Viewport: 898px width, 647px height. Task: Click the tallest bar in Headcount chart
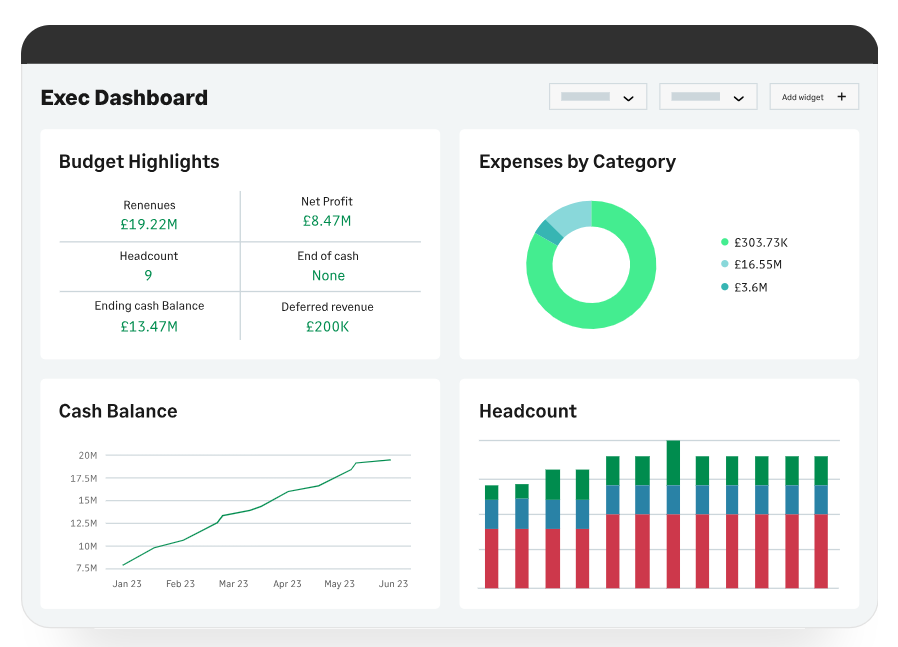pos(673,514)
